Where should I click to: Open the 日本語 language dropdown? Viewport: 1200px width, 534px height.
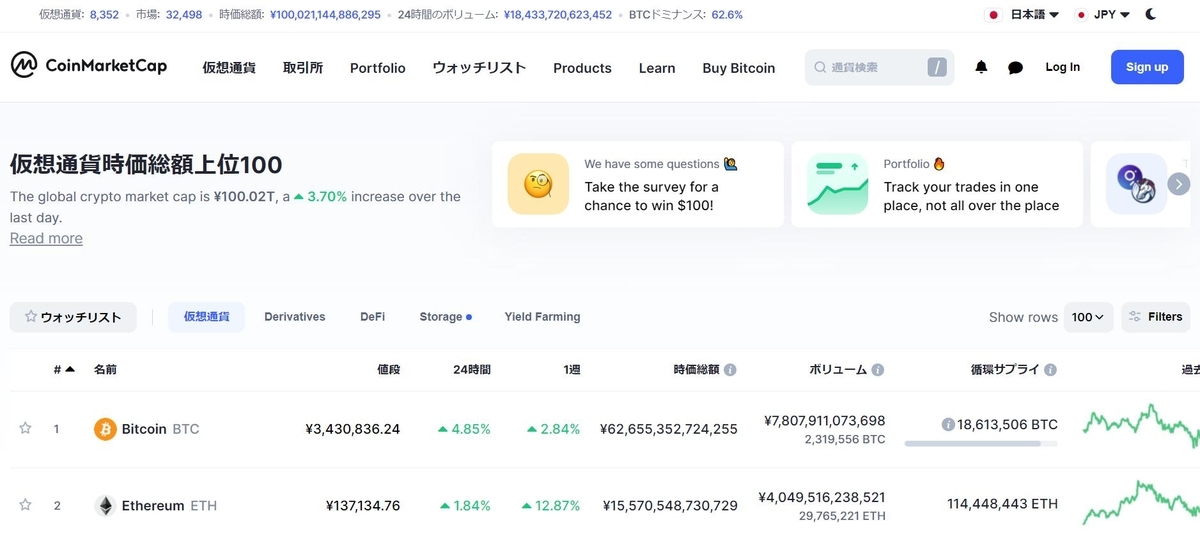point(1023,15)
